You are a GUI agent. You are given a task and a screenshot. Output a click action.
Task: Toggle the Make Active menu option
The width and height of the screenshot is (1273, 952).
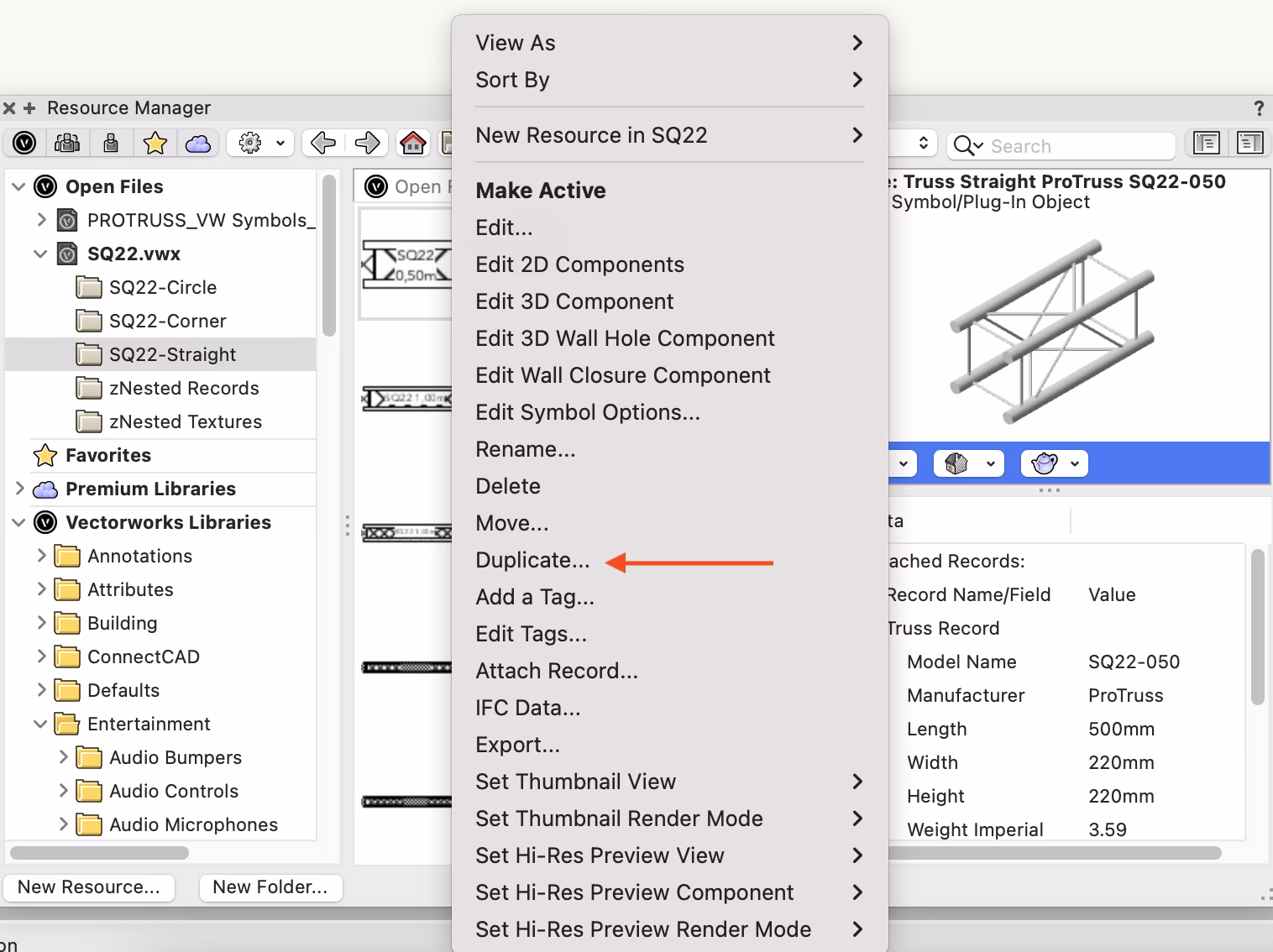click(x=540, y=190)
